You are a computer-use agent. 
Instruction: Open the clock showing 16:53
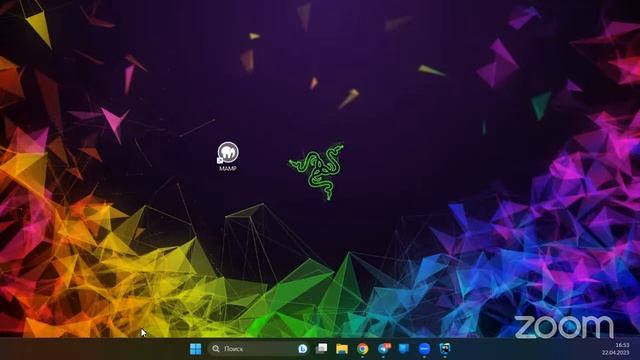click(x=622, y=345)
